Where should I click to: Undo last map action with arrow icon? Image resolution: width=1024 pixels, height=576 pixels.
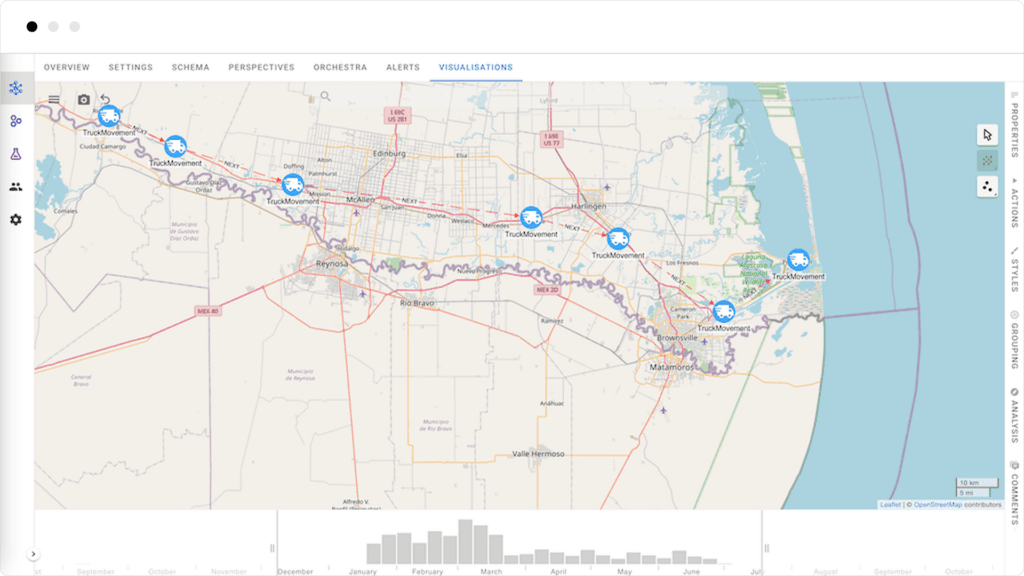[x=107, y=100]
